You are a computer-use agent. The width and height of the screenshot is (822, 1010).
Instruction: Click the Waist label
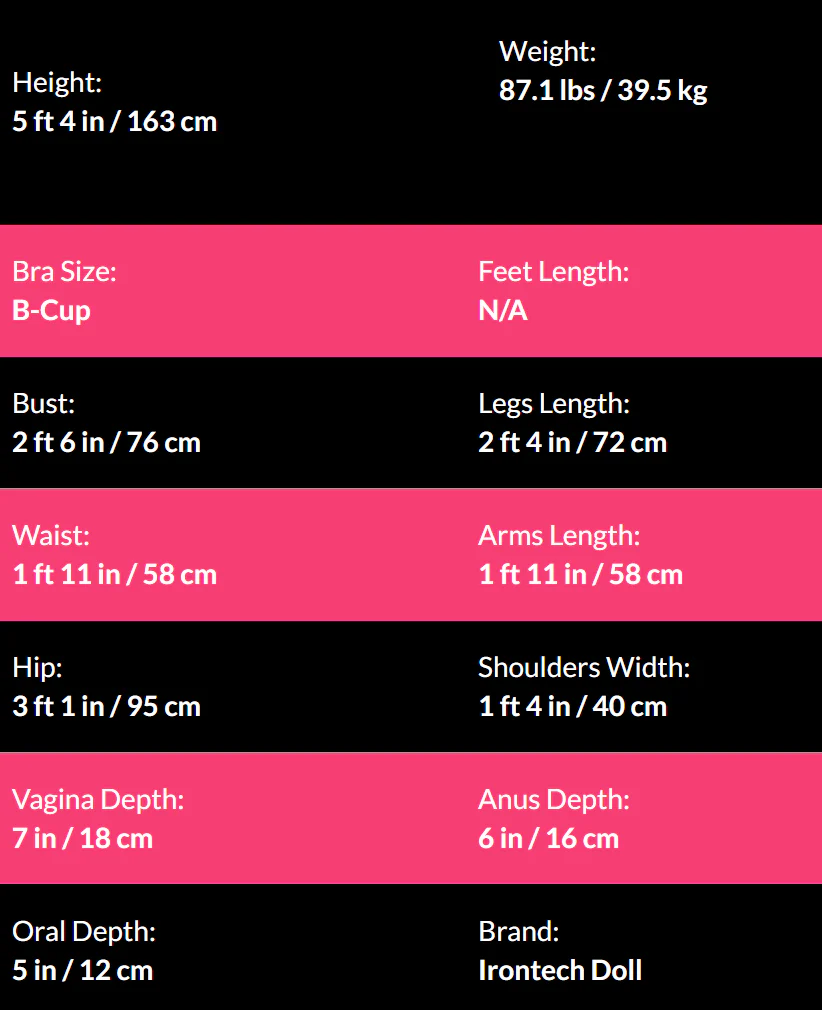50,536
